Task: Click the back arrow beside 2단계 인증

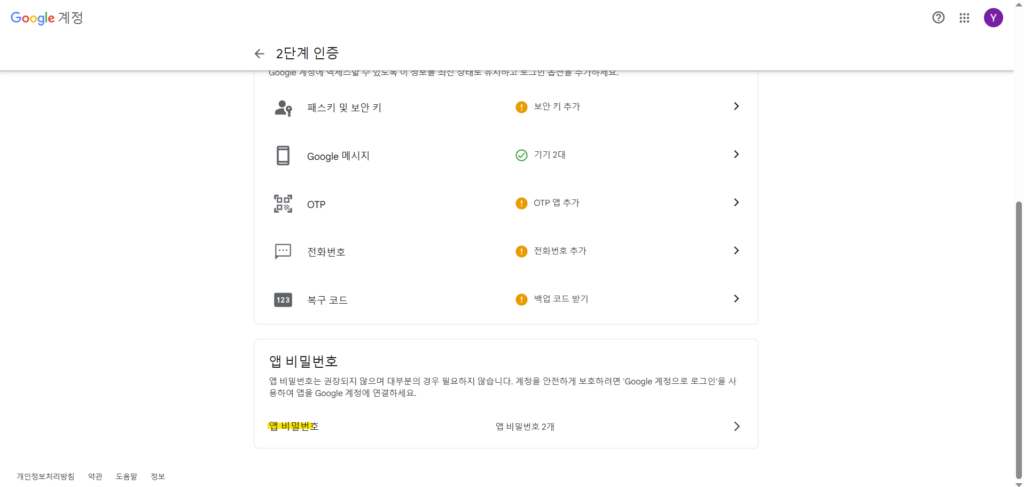Action: click(x=260, y=53)
